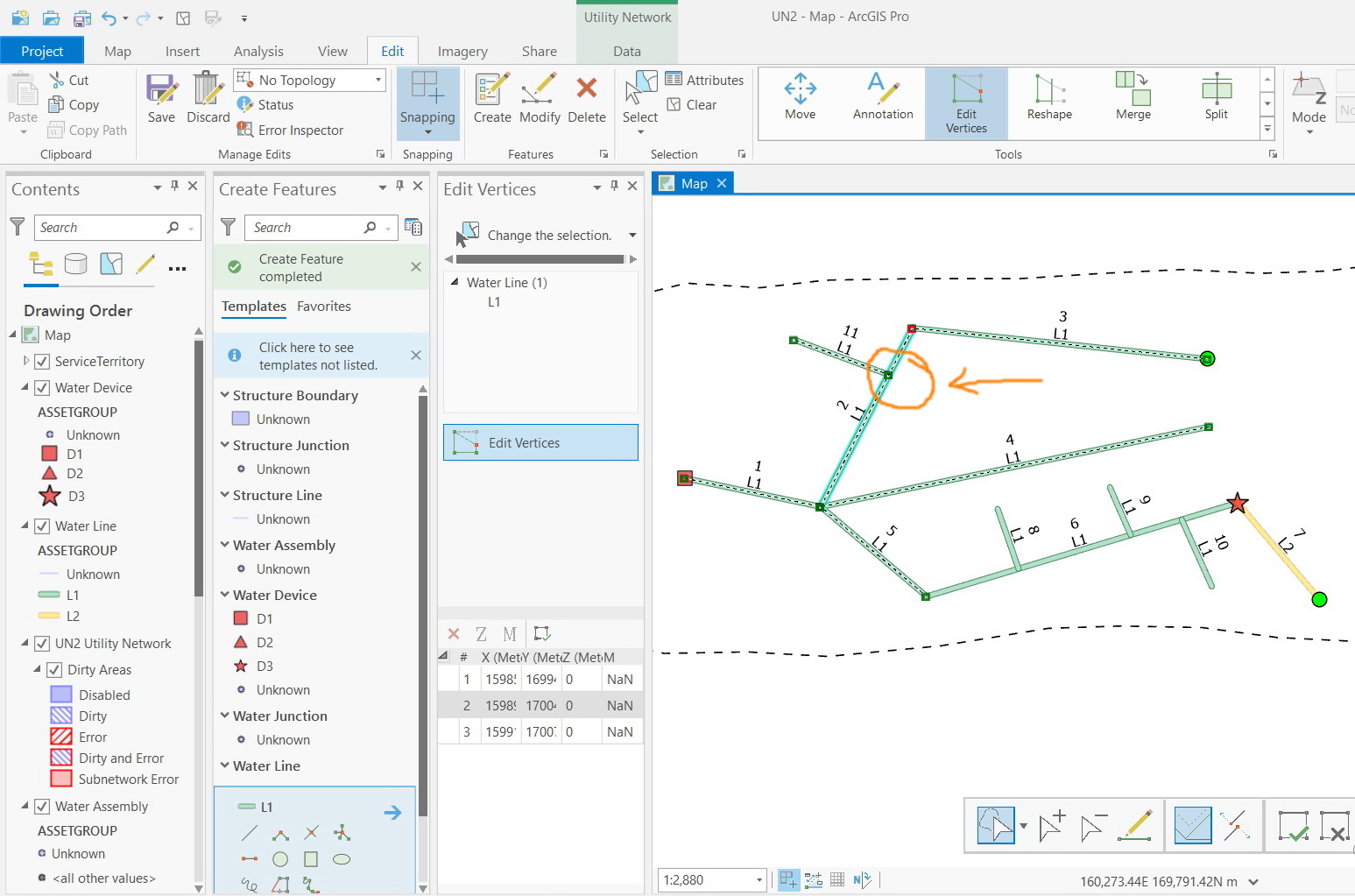This screenshot has width=1355, height=896.
Task: Switch Contents to List By Selection
Action: pyautogui.click(x=111, y=264)
